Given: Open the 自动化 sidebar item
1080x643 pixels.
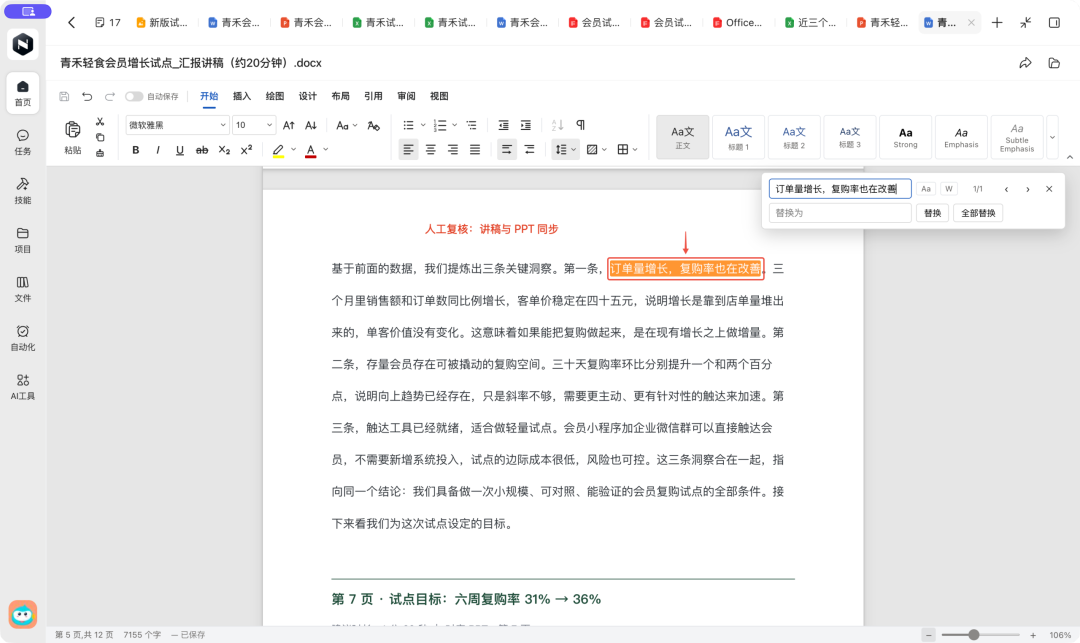Looking at the screenshot, I should [23, 338].
